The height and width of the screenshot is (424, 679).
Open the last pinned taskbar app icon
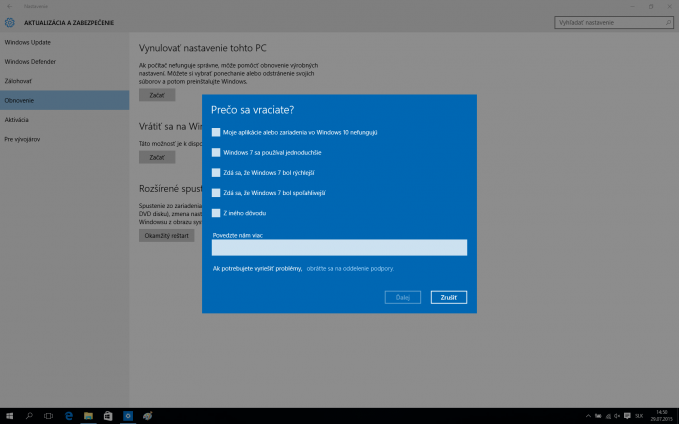click(x=148, y=416)
